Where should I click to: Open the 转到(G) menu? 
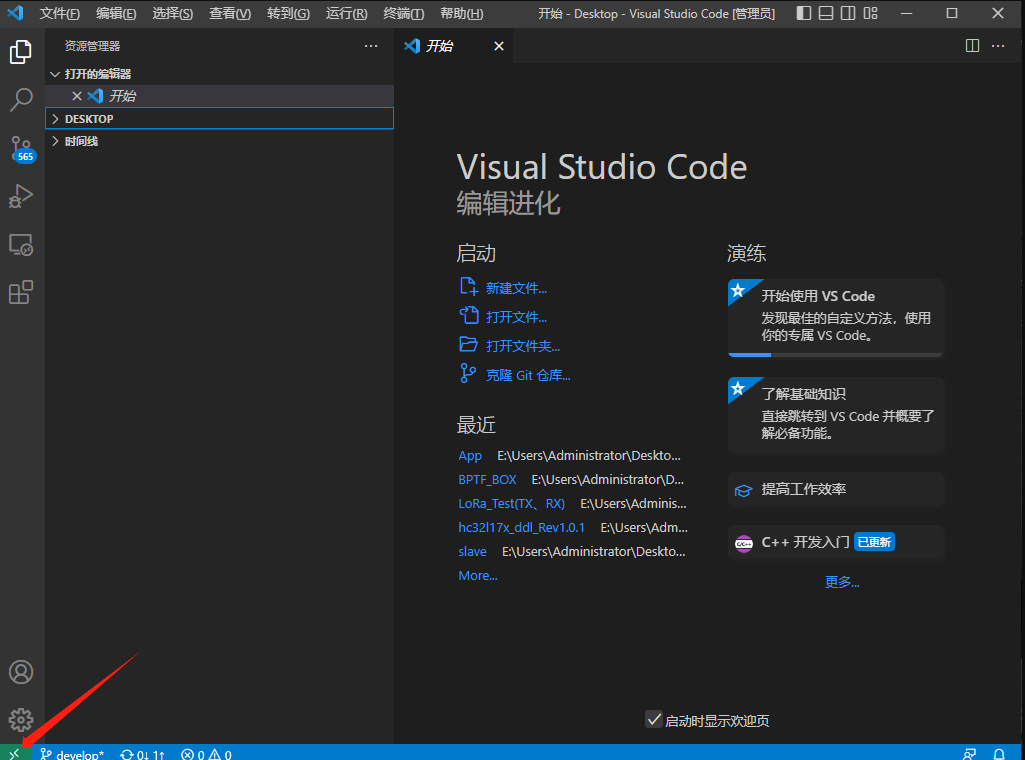(288, 13)
